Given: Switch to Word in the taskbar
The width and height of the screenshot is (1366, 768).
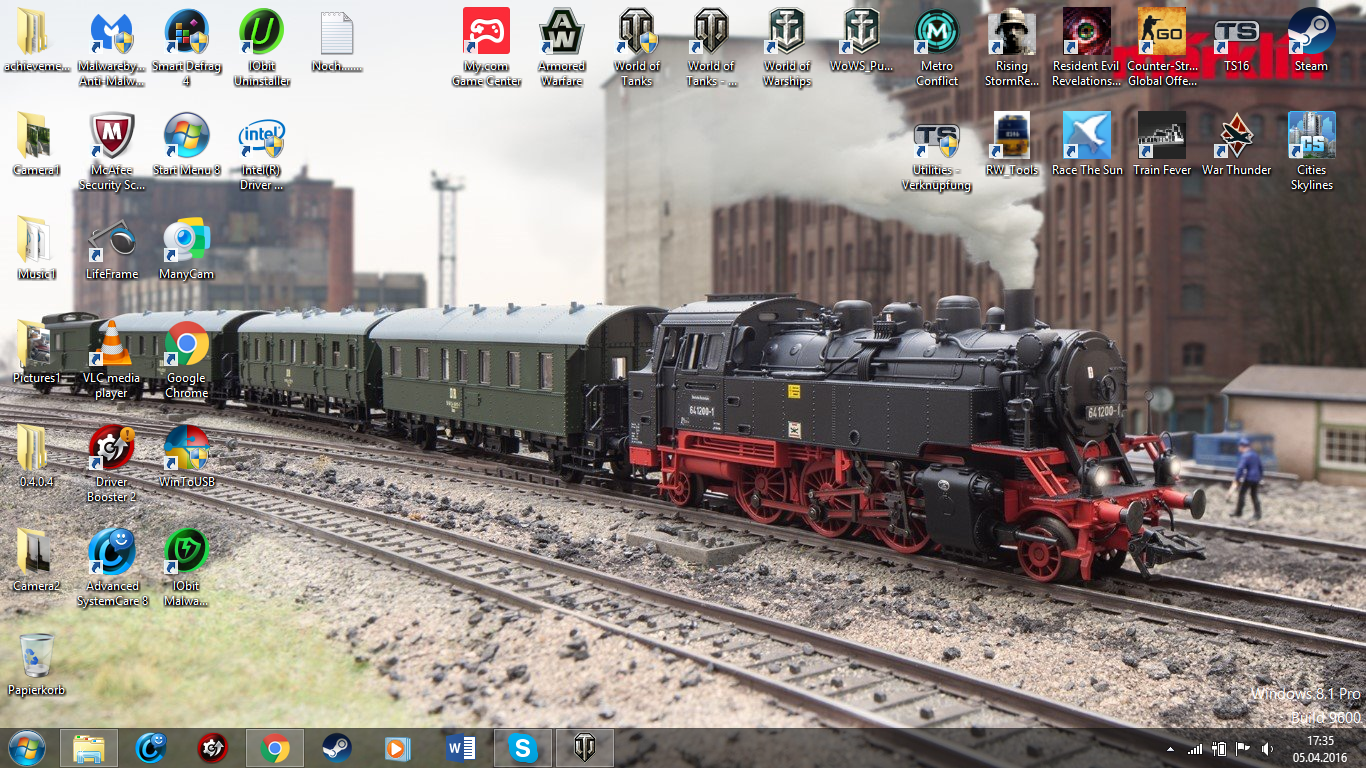Looking at the screenshot, I should point(461,748).
